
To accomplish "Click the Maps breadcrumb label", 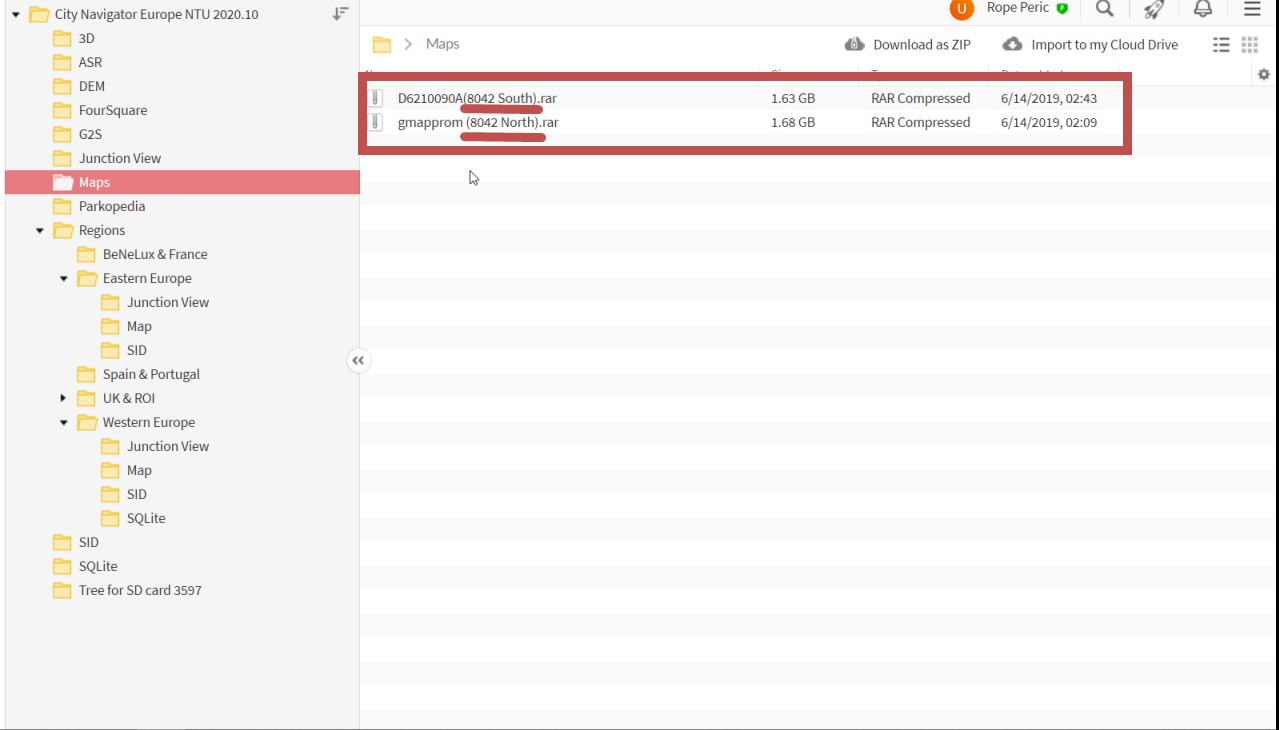I will coord(443,44).
